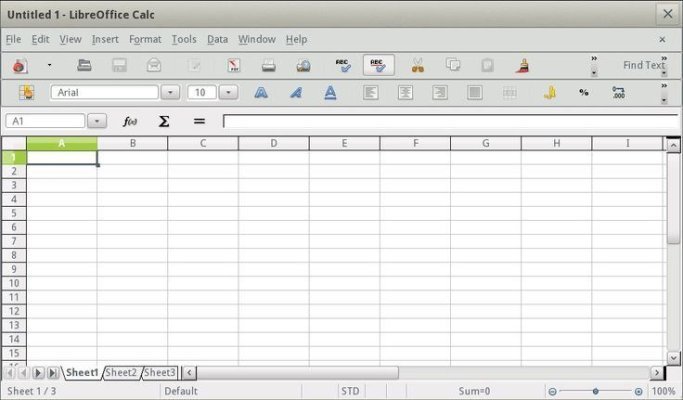Click the Paste clipboard icon
The height and width of the screenshot is (400, 683).
click(x=487, y=65)
